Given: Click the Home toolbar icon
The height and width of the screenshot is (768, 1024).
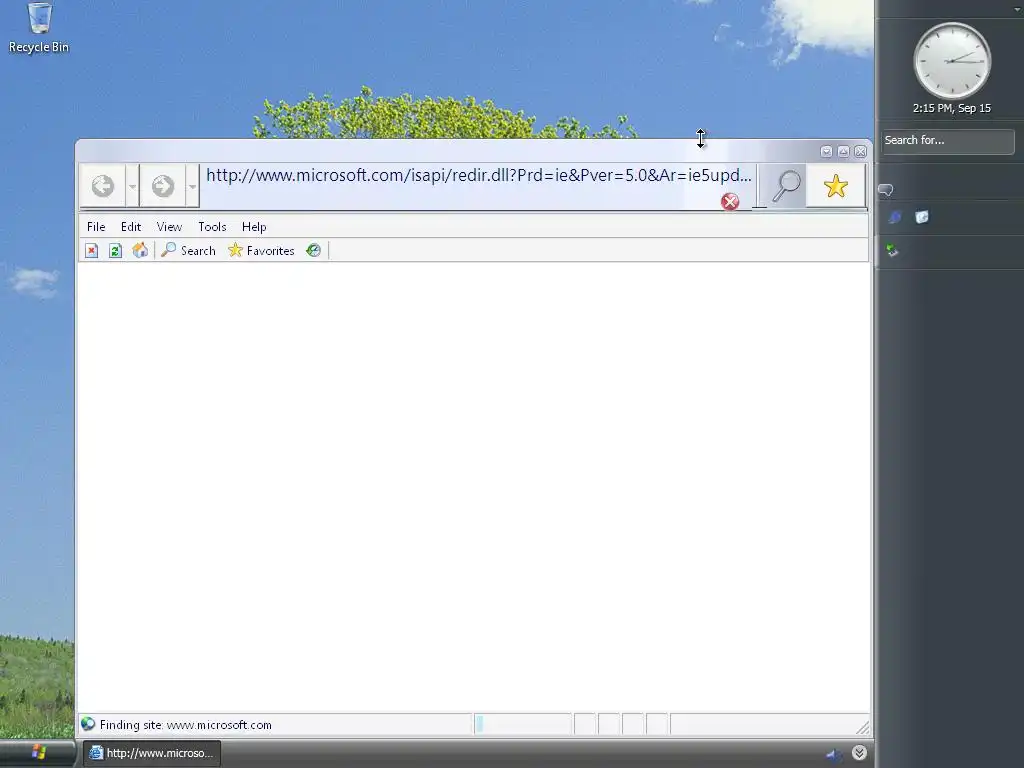Looking at the screenshot, I should (140, 250).
